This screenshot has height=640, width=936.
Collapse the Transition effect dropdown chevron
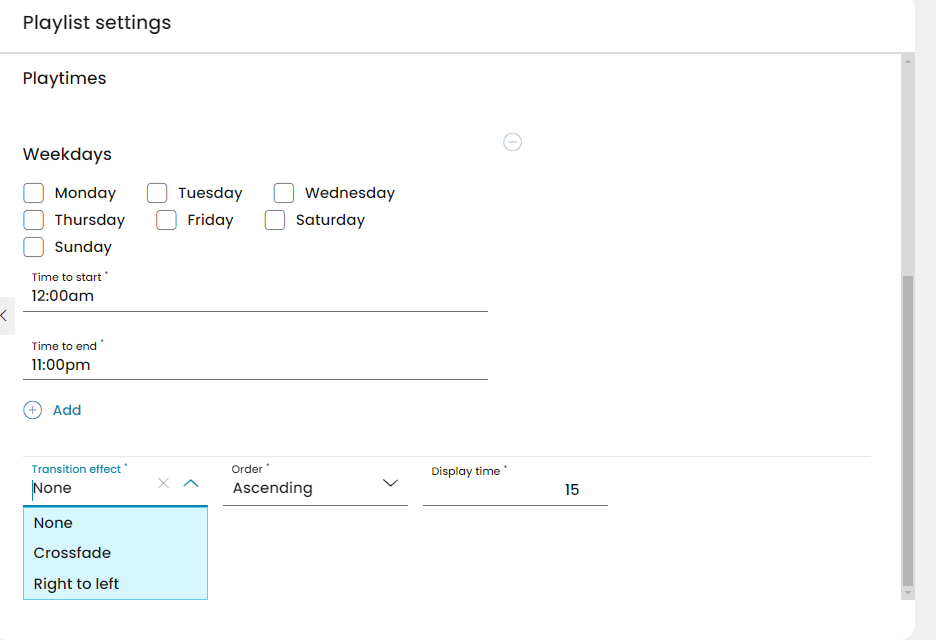click(191, 483)
